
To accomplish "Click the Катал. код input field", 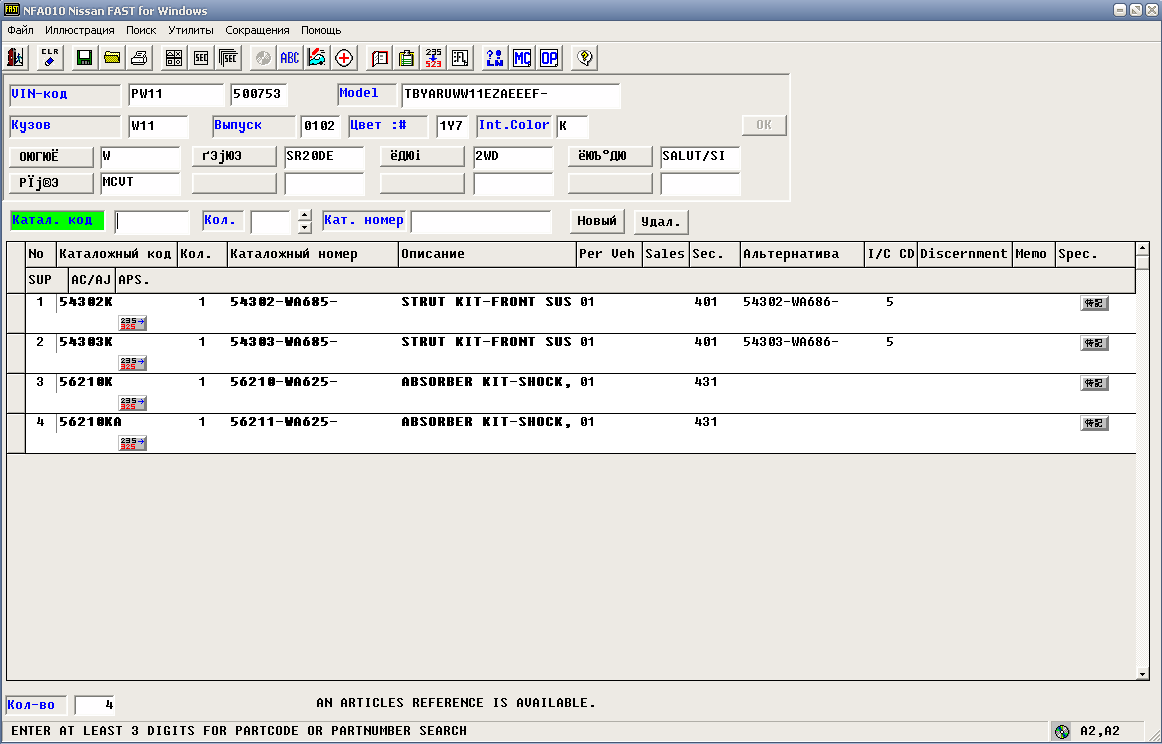I will [153, 222].
